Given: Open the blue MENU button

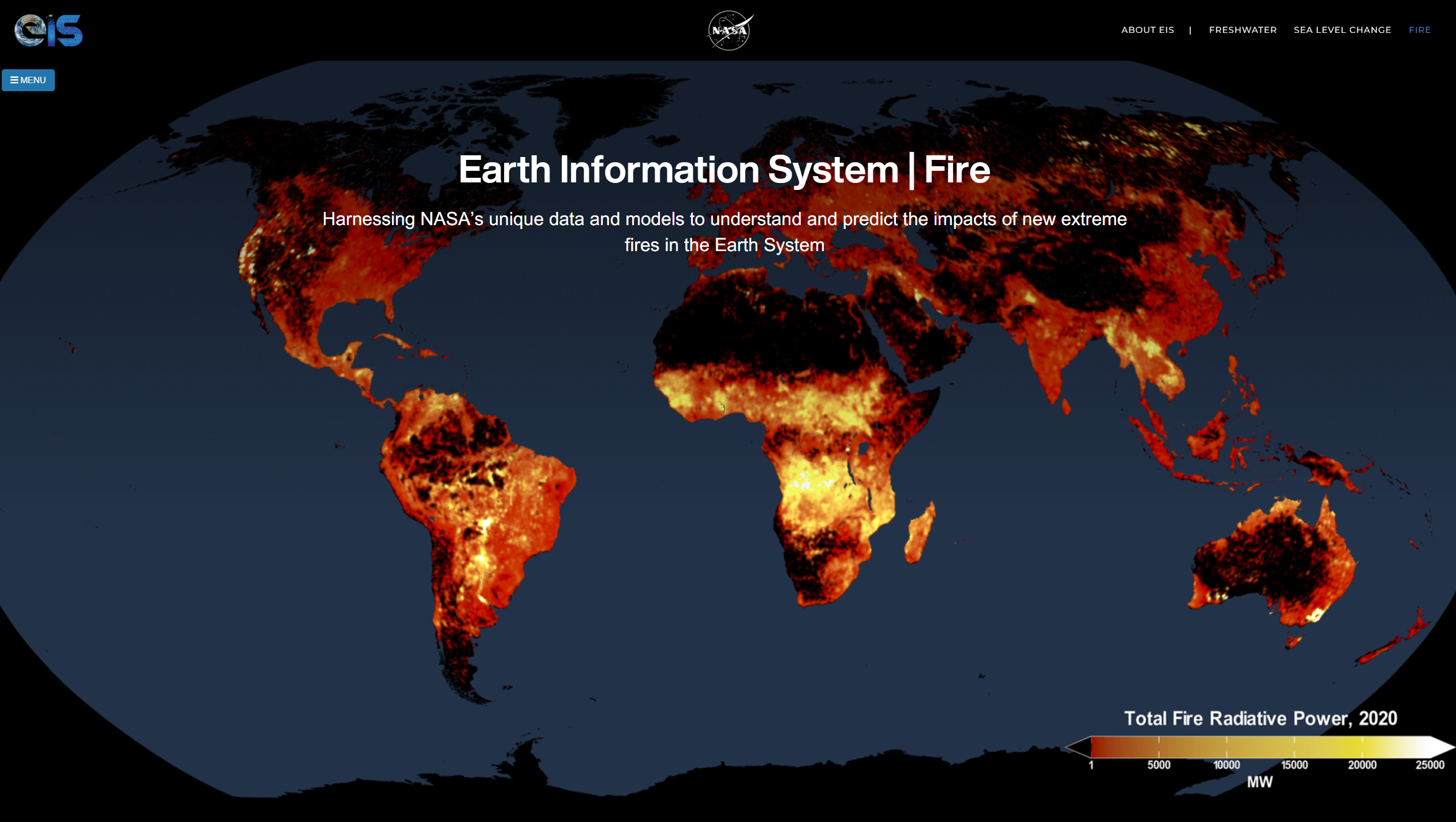Looking at the screenshot, I should [x=28, y=80].
